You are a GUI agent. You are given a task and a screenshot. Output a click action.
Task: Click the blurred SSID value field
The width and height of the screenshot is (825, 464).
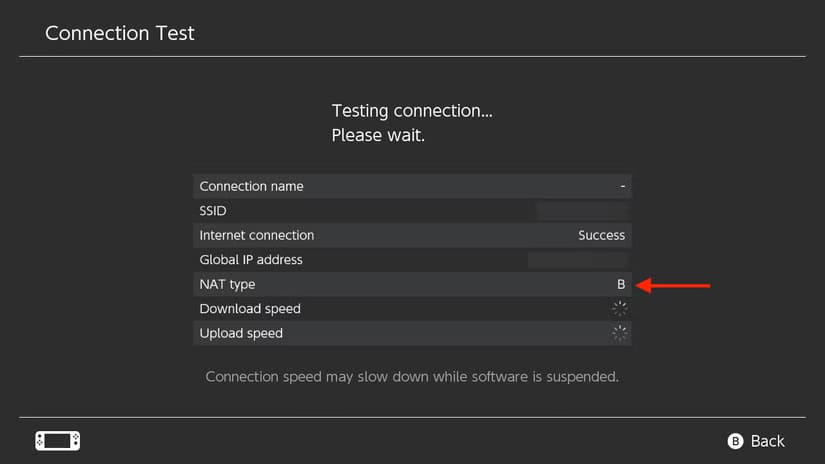coord(582,211)
